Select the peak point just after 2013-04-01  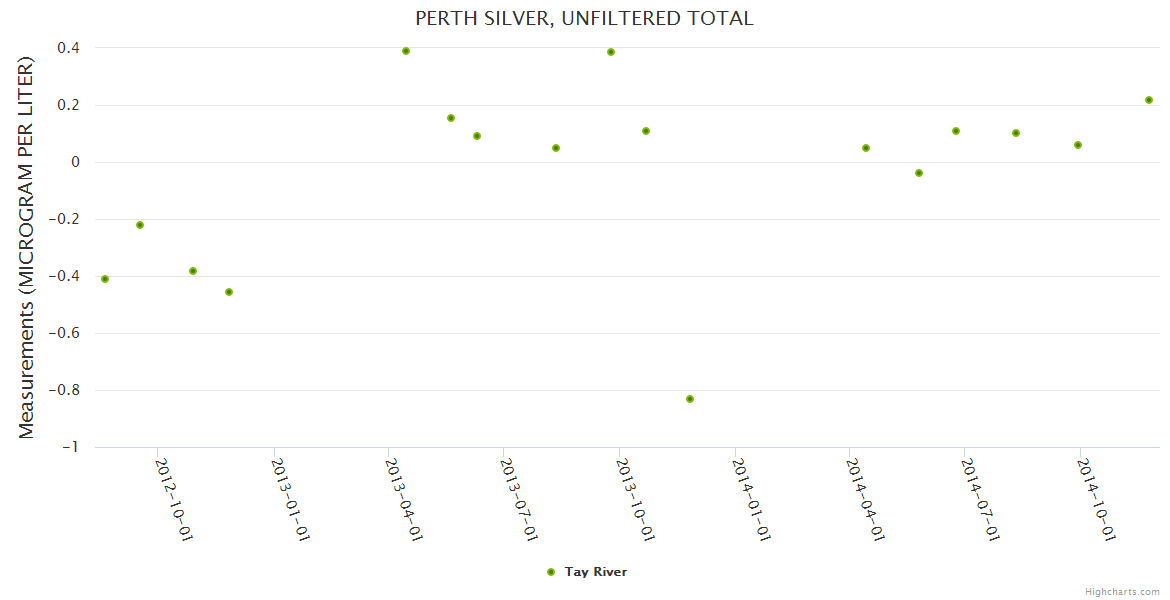tap(406, 51)
